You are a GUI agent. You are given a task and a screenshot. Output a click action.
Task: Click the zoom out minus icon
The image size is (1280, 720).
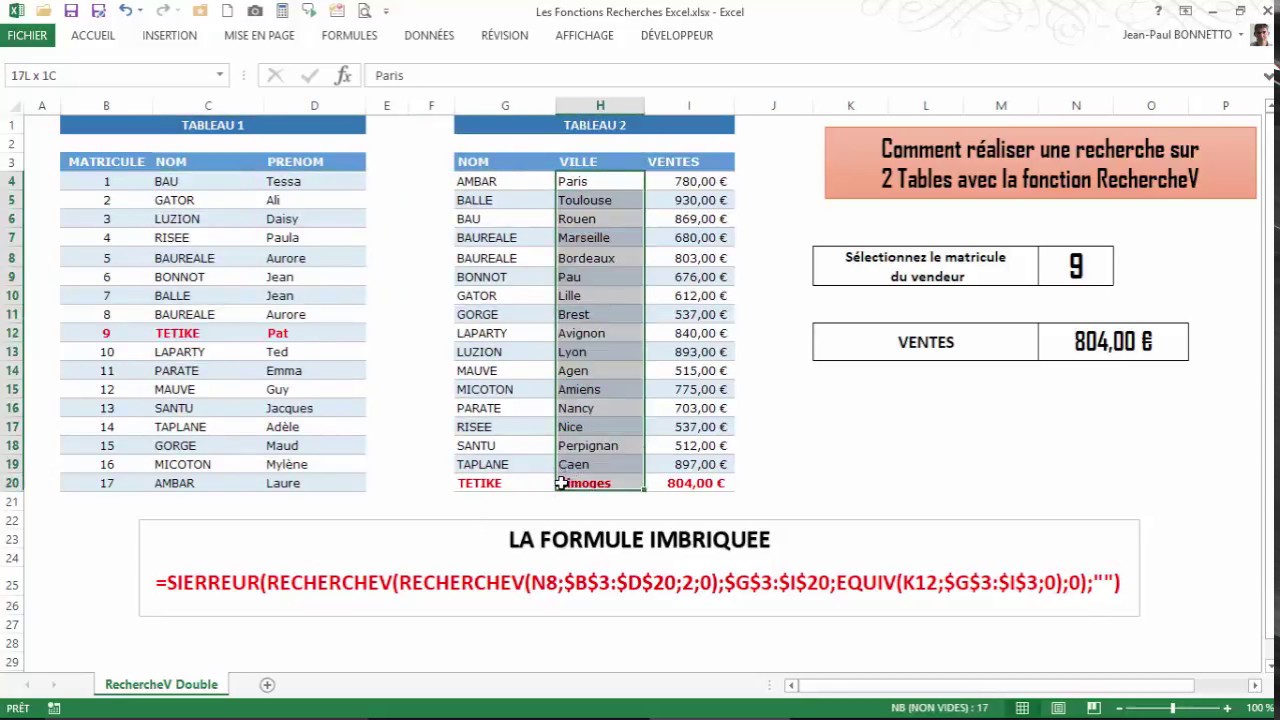click(1121, 708)
